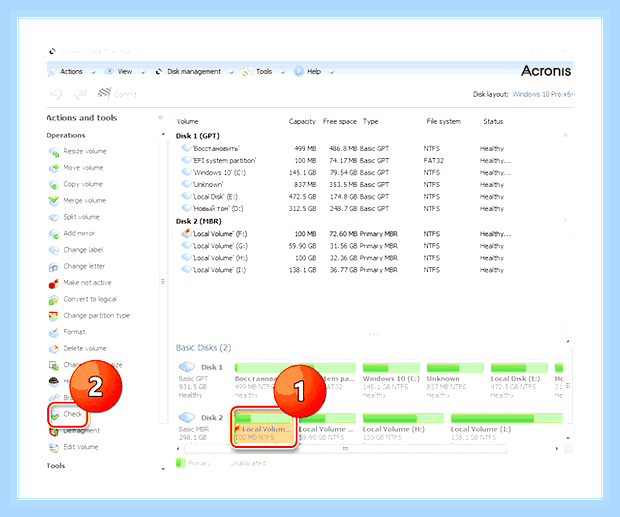620x517 pixels.
Task: Click the Check volume checkmark icon
Action: click(55, 415)
